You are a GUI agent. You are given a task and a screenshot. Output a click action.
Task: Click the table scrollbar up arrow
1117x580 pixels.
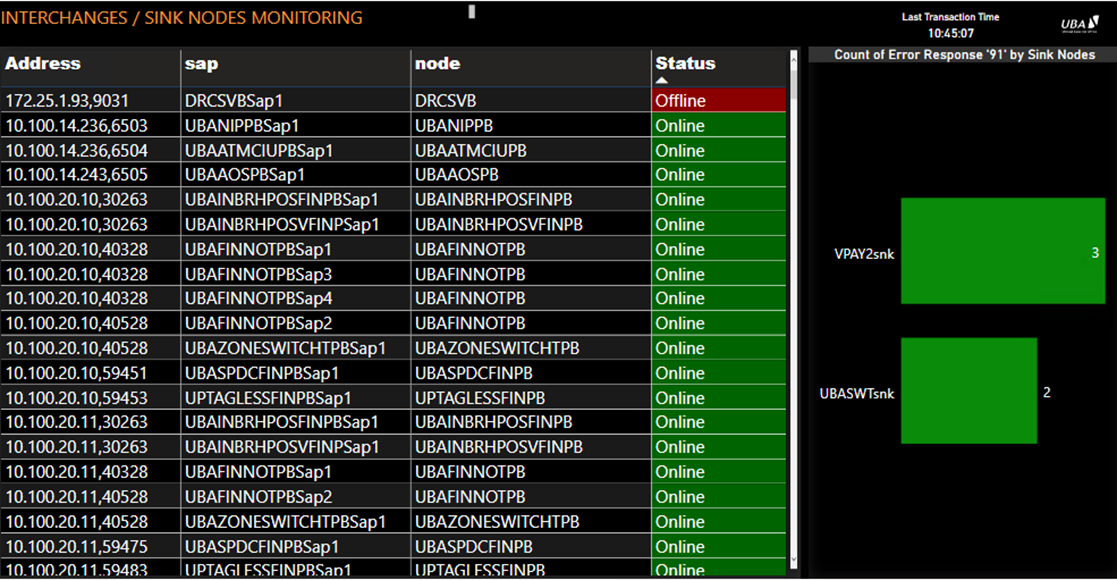coord(794,56)
